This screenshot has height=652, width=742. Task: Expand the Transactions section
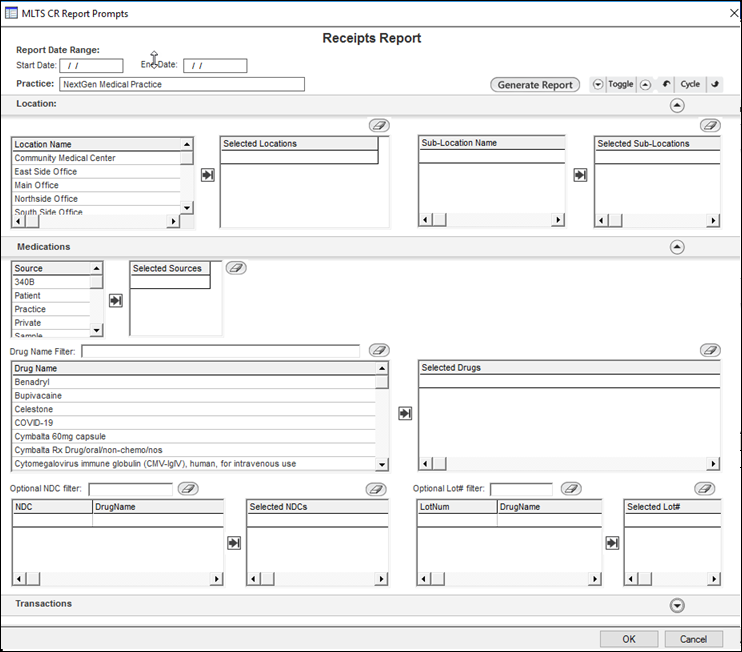[x=677, y=605]
